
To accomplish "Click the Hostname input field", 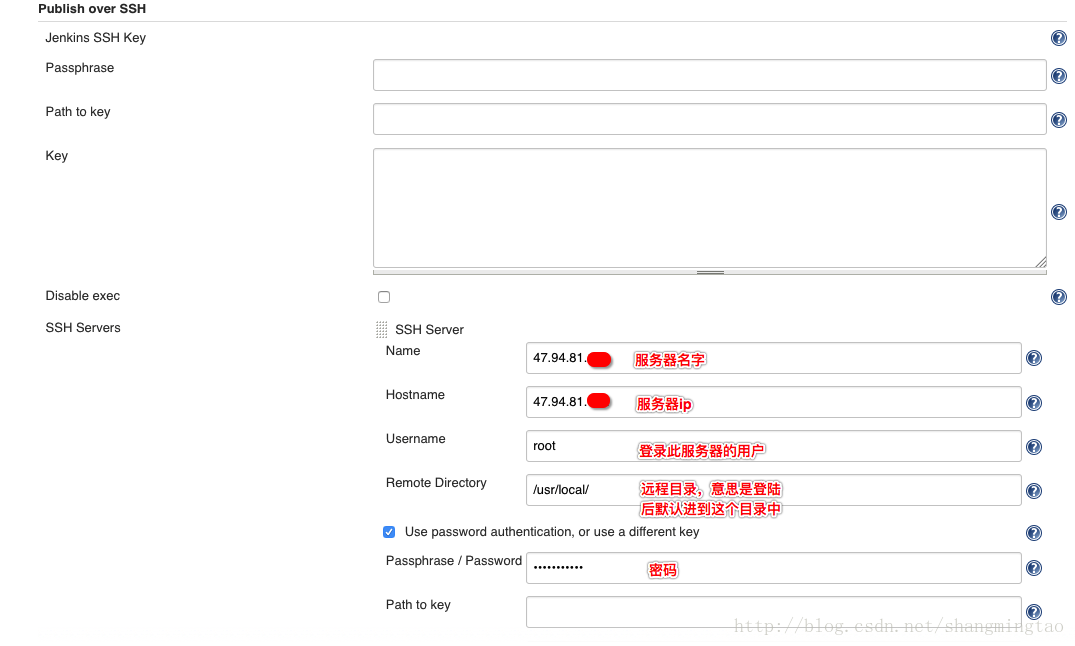I will coord(773,402).
